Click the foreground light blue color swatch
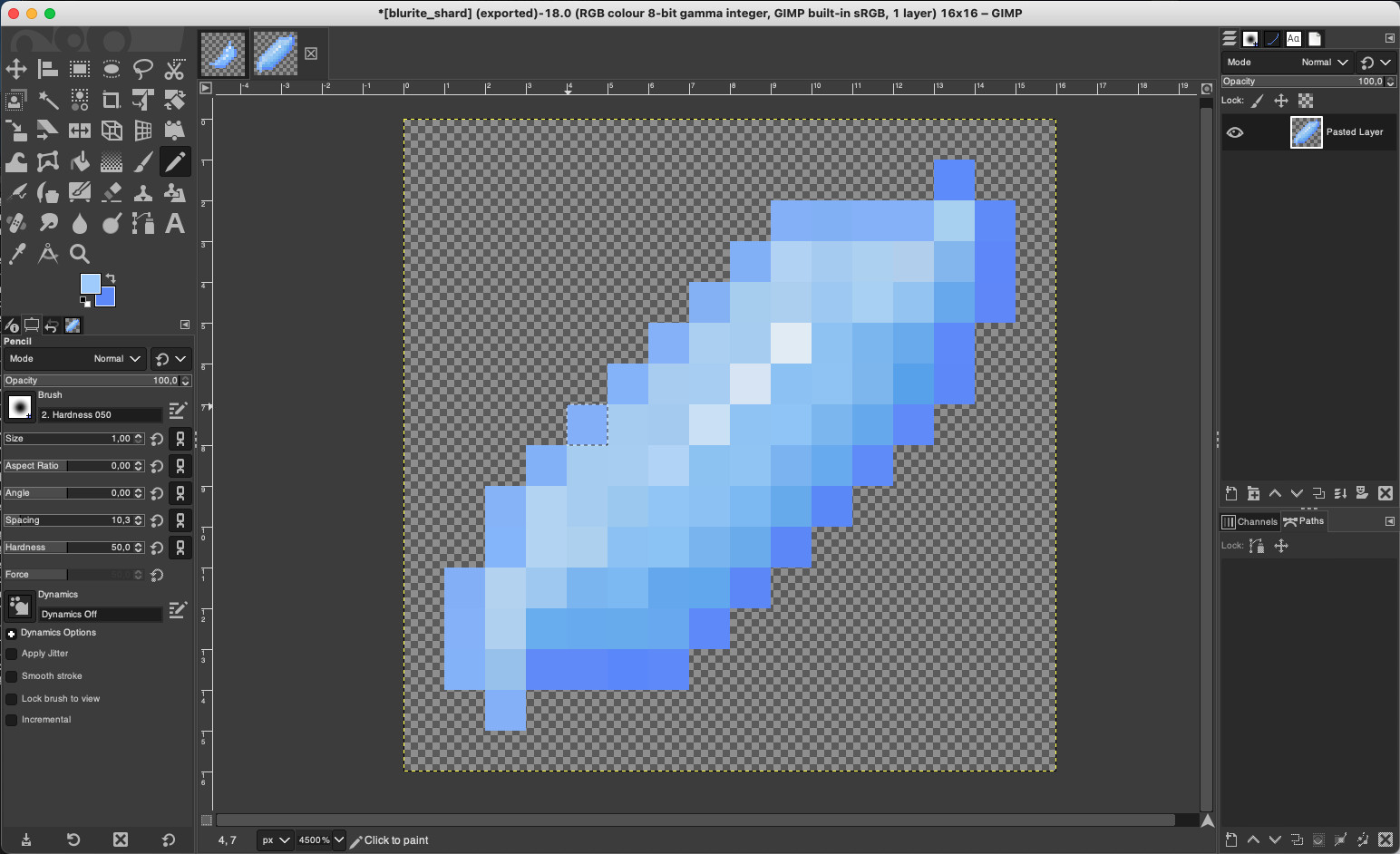The width and height of the screenshot is (1400, 854). click(90, 284)
